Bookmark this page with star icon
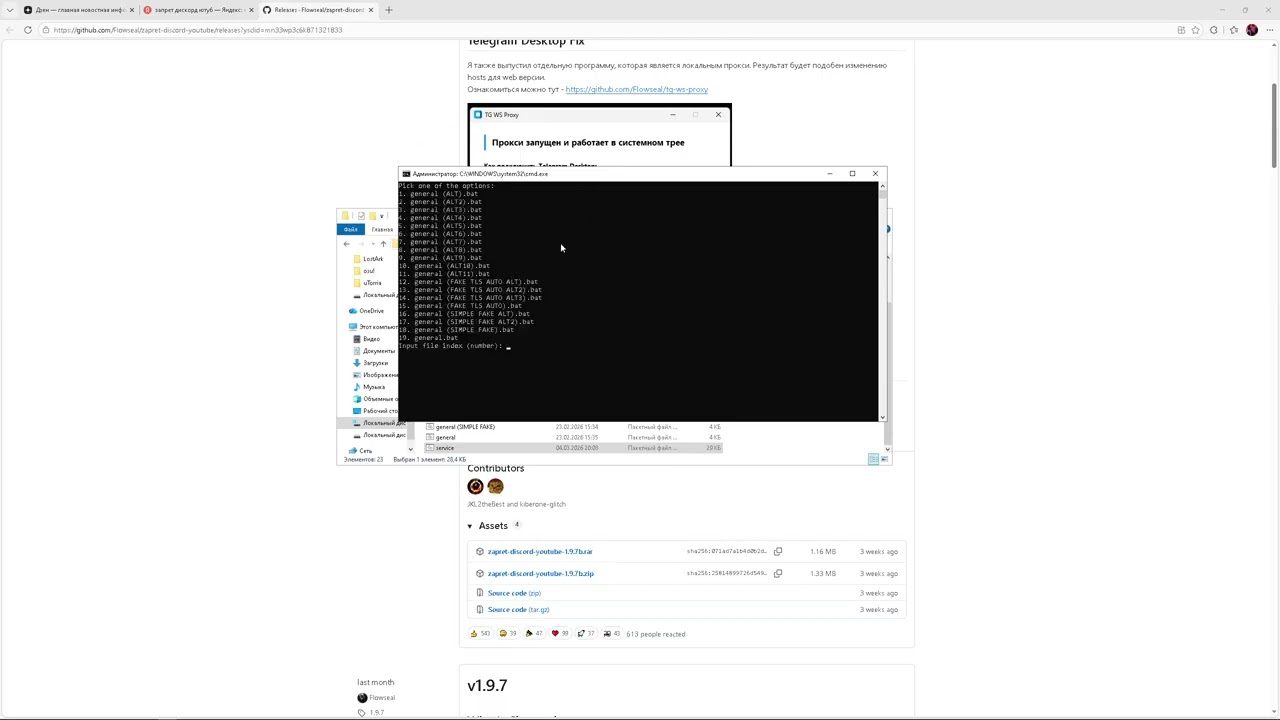Viewport: 1280px width, 720px height. (1195, 30)
